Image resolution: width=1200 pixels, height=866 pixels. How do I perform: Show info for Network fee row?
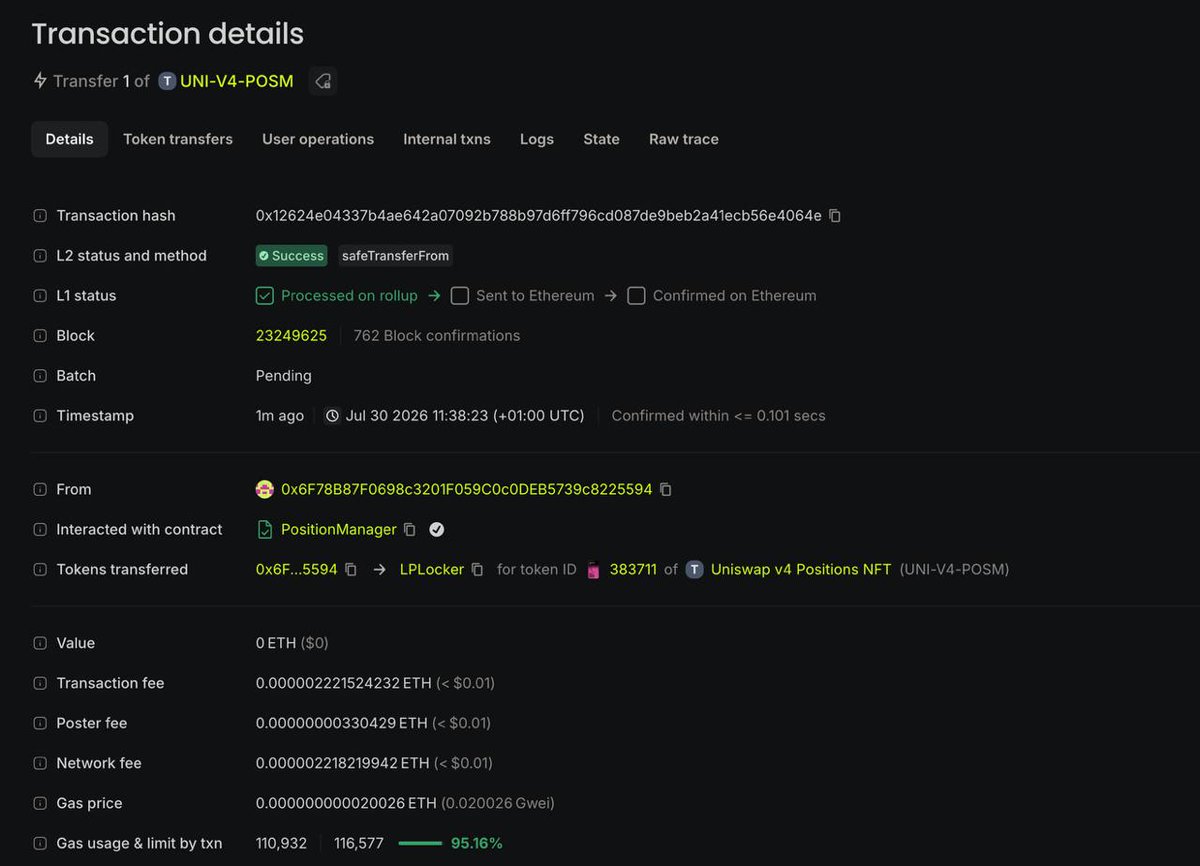coord(40,764)
